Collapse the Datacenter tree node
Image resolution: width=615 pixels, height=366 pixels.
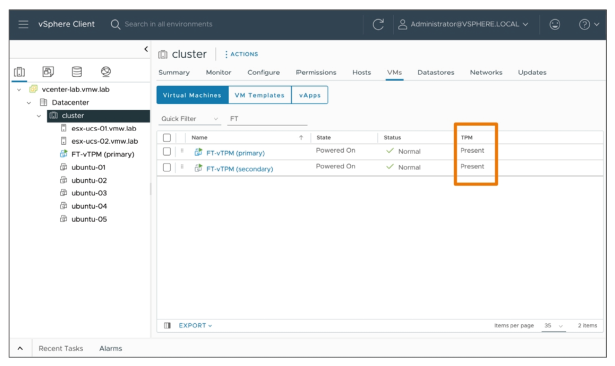click(x=29, y=103)
